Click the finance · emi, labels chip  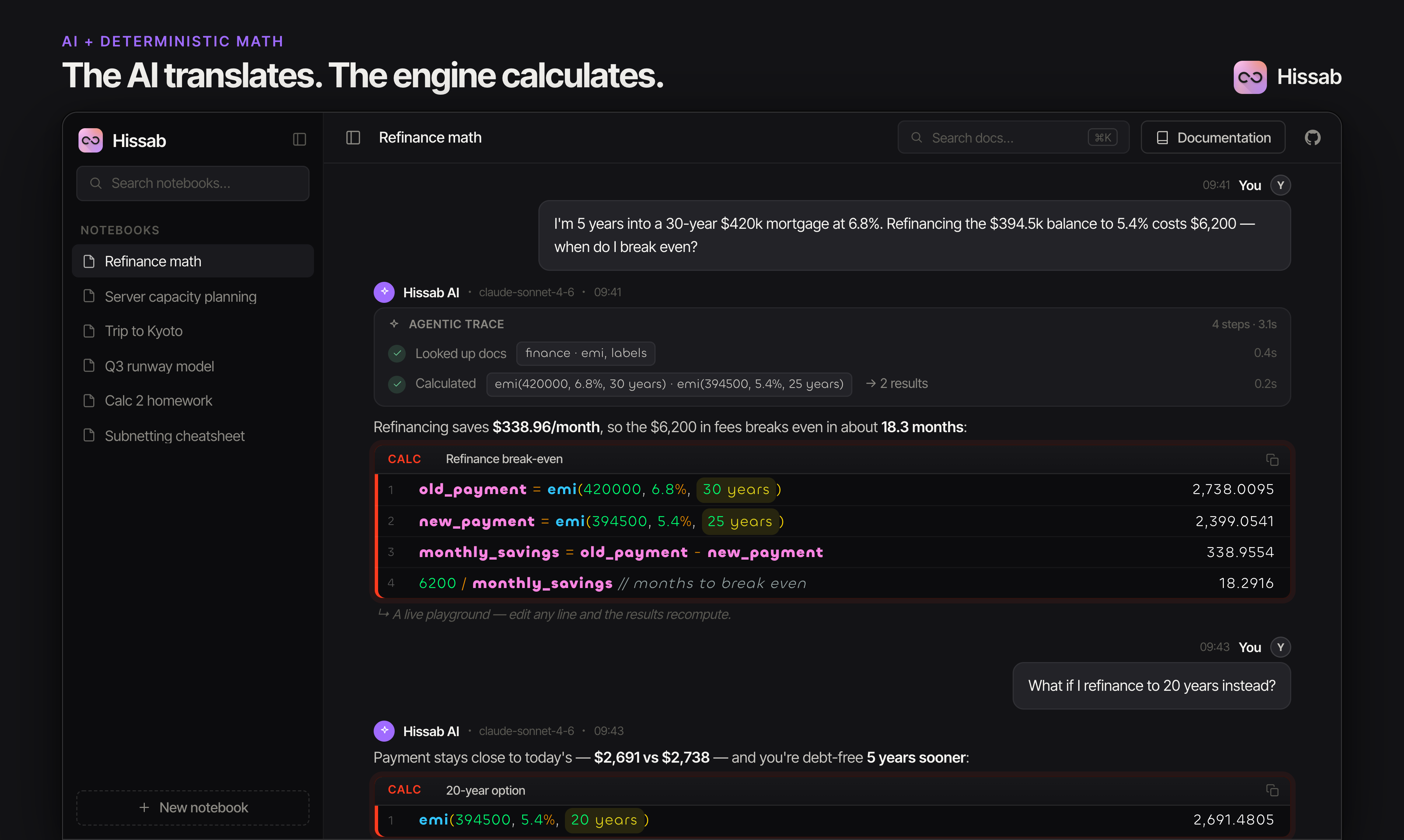click(x=586, y=353)
